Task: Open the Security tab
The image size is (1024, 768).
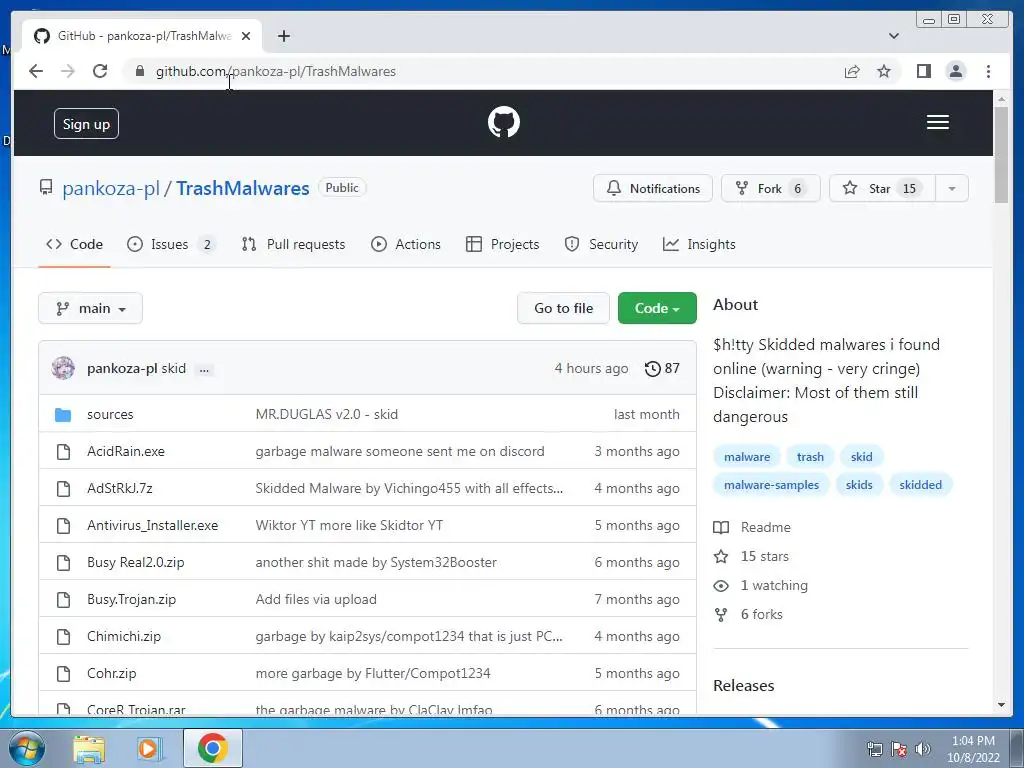Action: [601, 244]
